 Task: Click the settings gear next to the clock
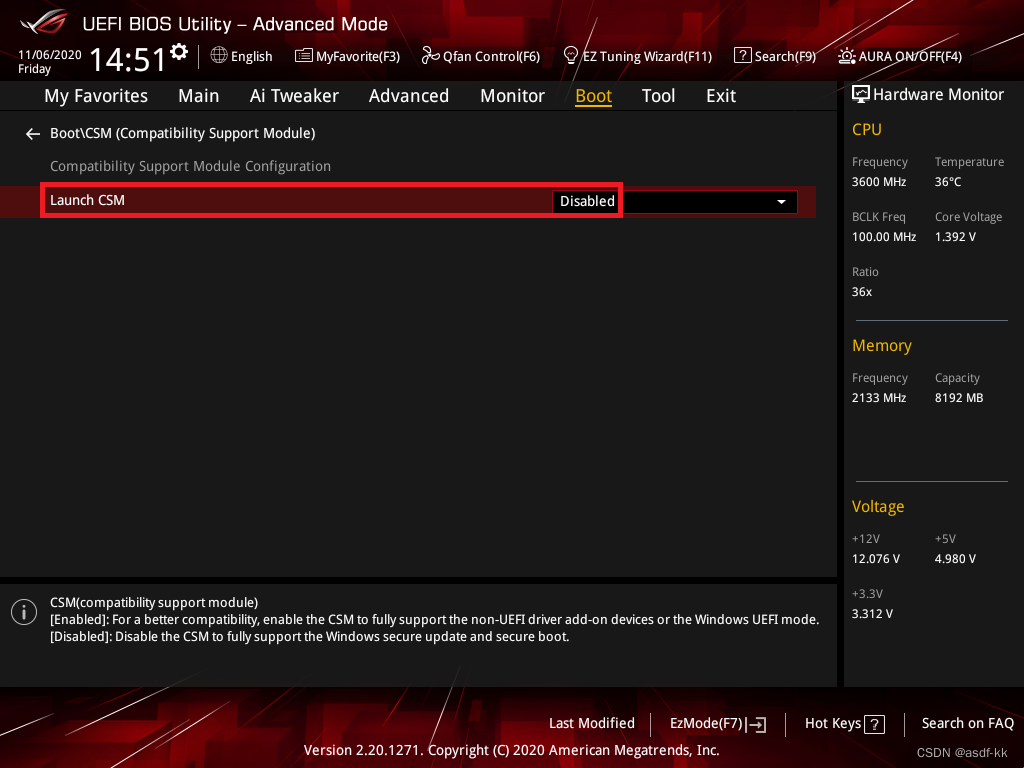click(179, 52)
